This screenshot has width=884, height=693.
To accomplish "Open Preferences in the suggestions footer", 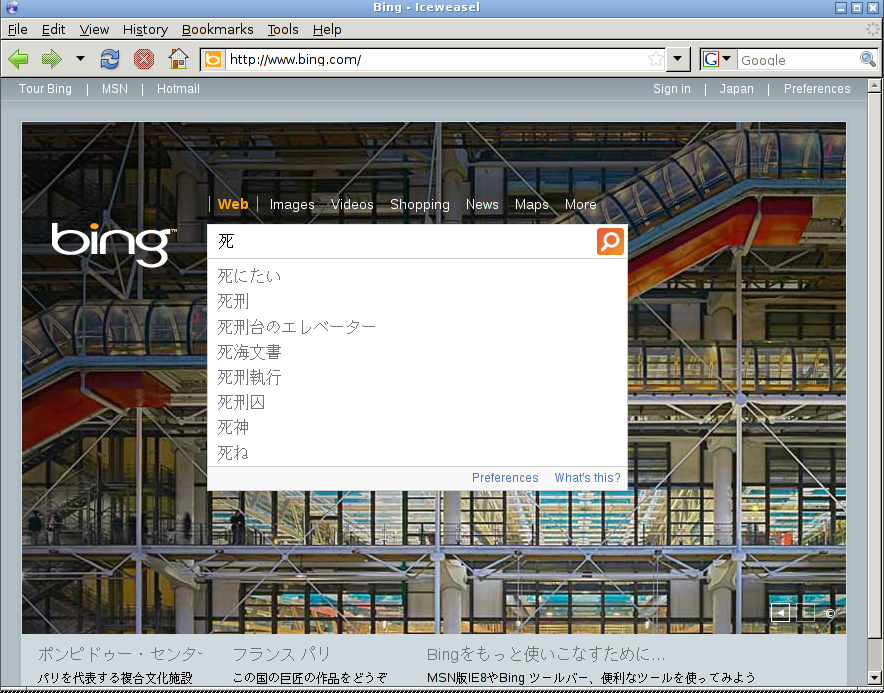I will 505,478.
